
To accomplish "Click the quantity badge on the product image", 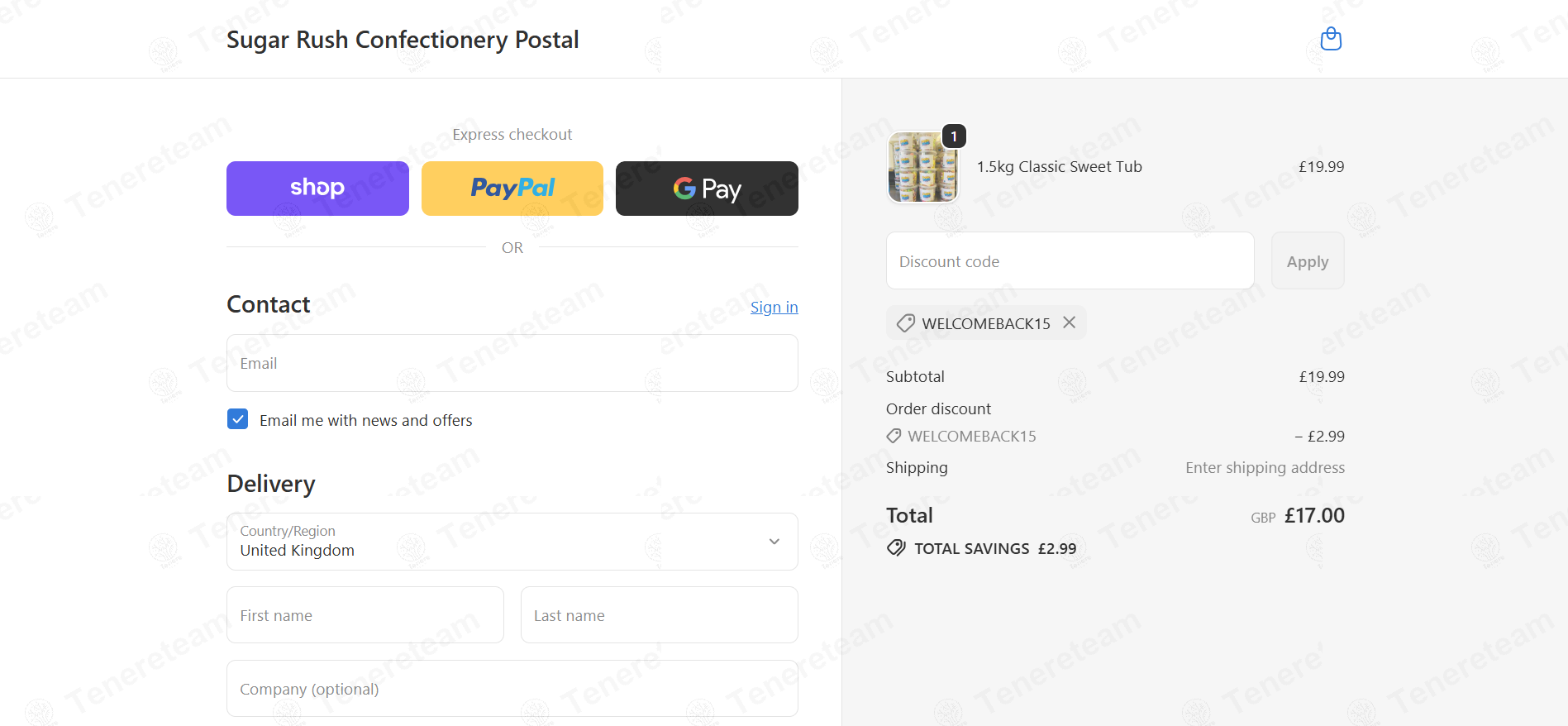I will pyautogui.click(x=954, y=136).
